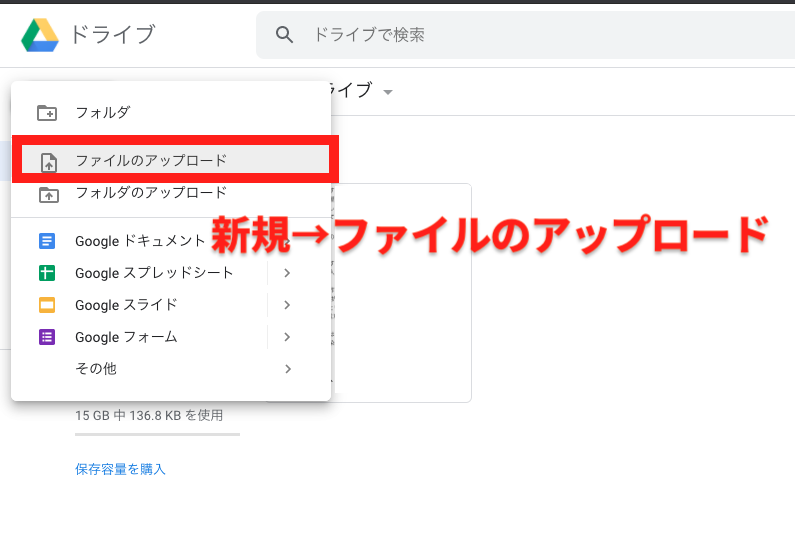
Task: Expand the その他 submenu arrow
Action: coord(287,369)
